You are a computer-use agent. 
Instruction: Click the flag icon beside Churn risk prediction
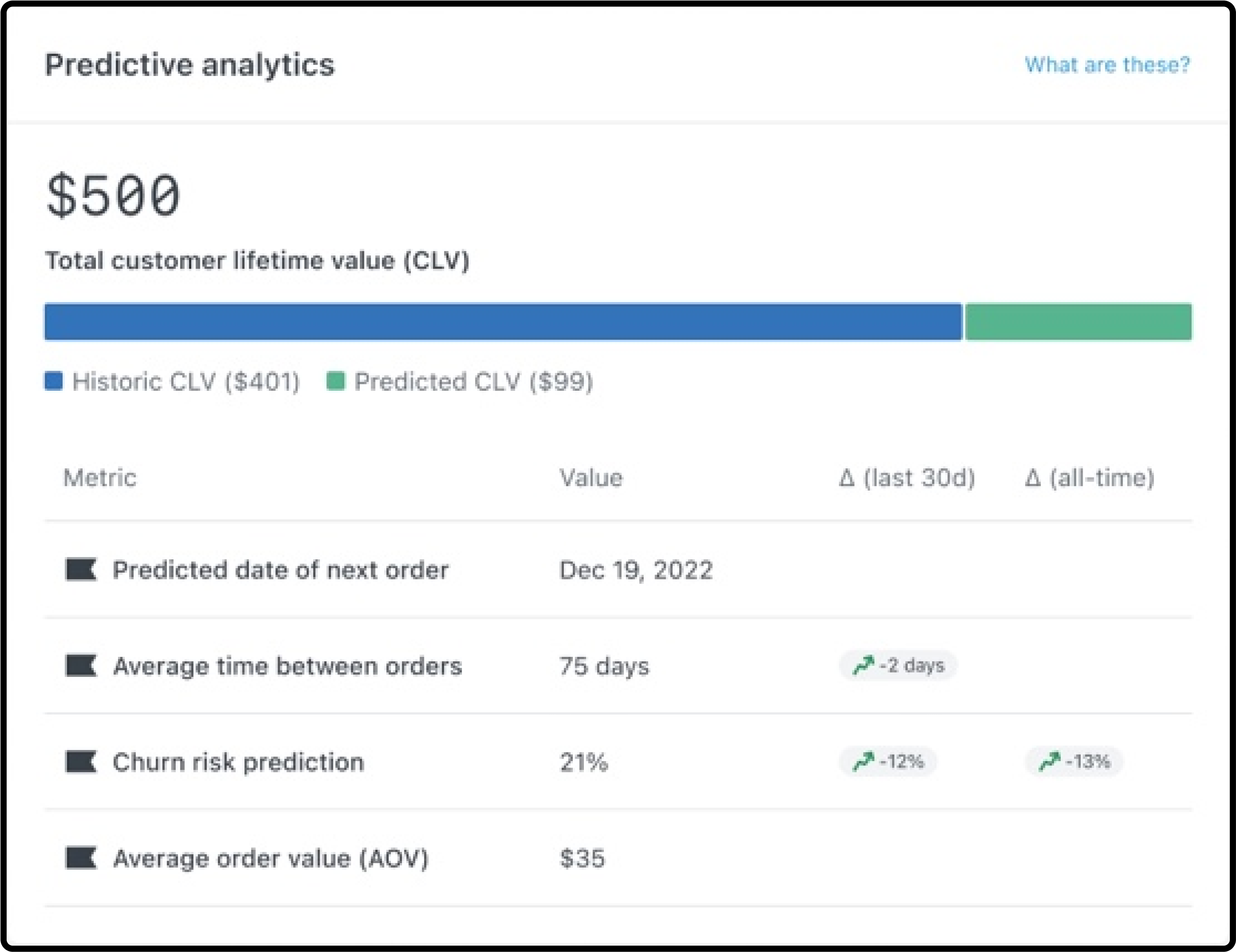coord(81,762)
